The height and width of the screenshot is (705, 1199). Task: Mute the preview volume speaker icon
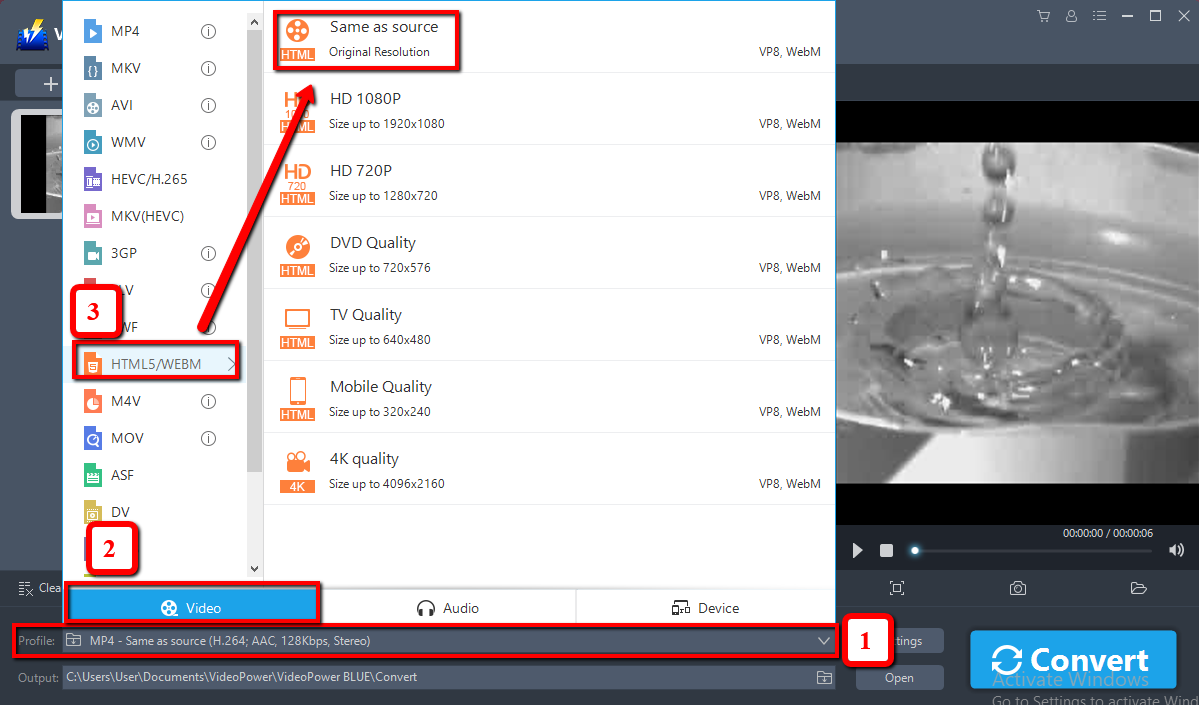1176,550
